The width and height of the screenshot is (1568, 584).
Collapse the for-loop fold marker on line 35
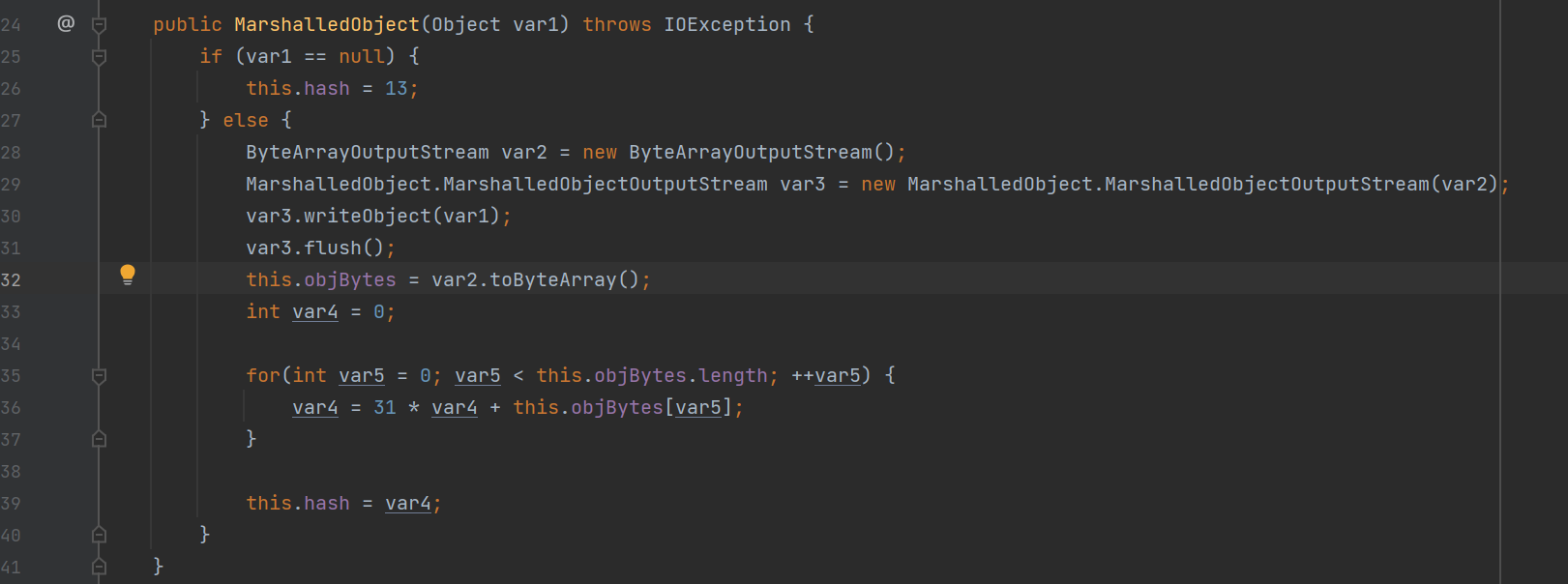point(99,376)
